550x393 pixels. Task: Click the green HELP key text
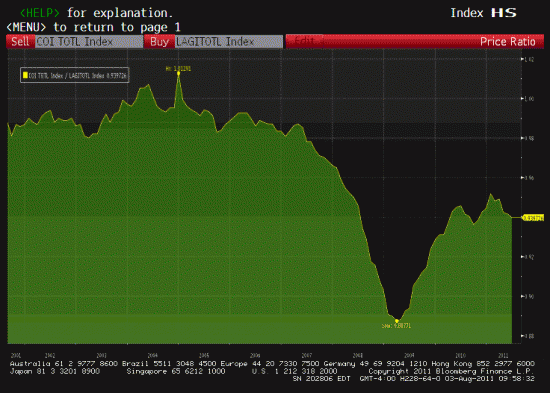[x=40, y=13]
